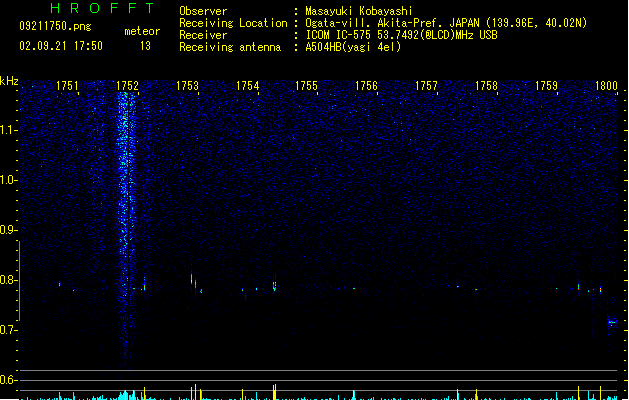This screenshot has height=400, width=629.
Task: Click the 0.7 kHz axis label
Action: point(8,330)
